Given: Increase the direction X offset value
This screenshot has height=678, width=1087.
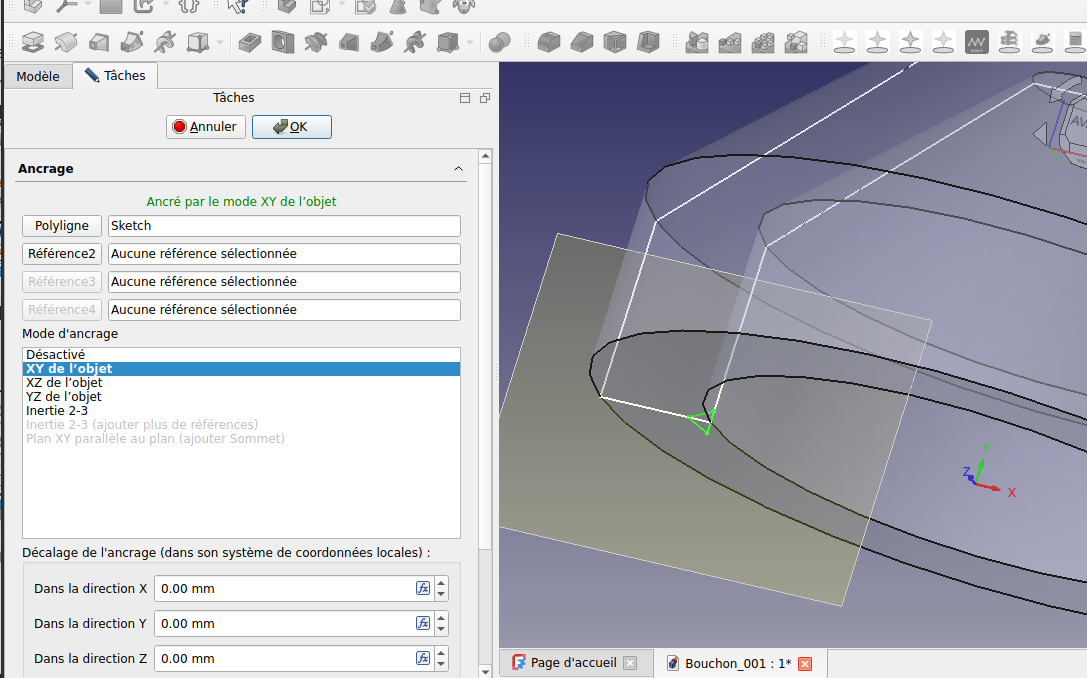Looking at the screenshot, I should [x=441, y=582].
